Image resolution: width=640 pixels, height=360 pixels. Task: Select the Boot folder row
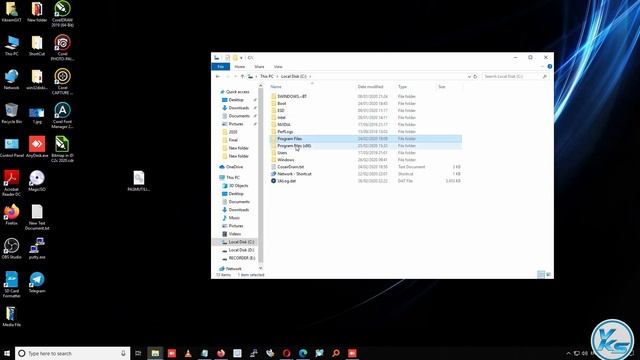pyautogui.click(x=366, y=103)
